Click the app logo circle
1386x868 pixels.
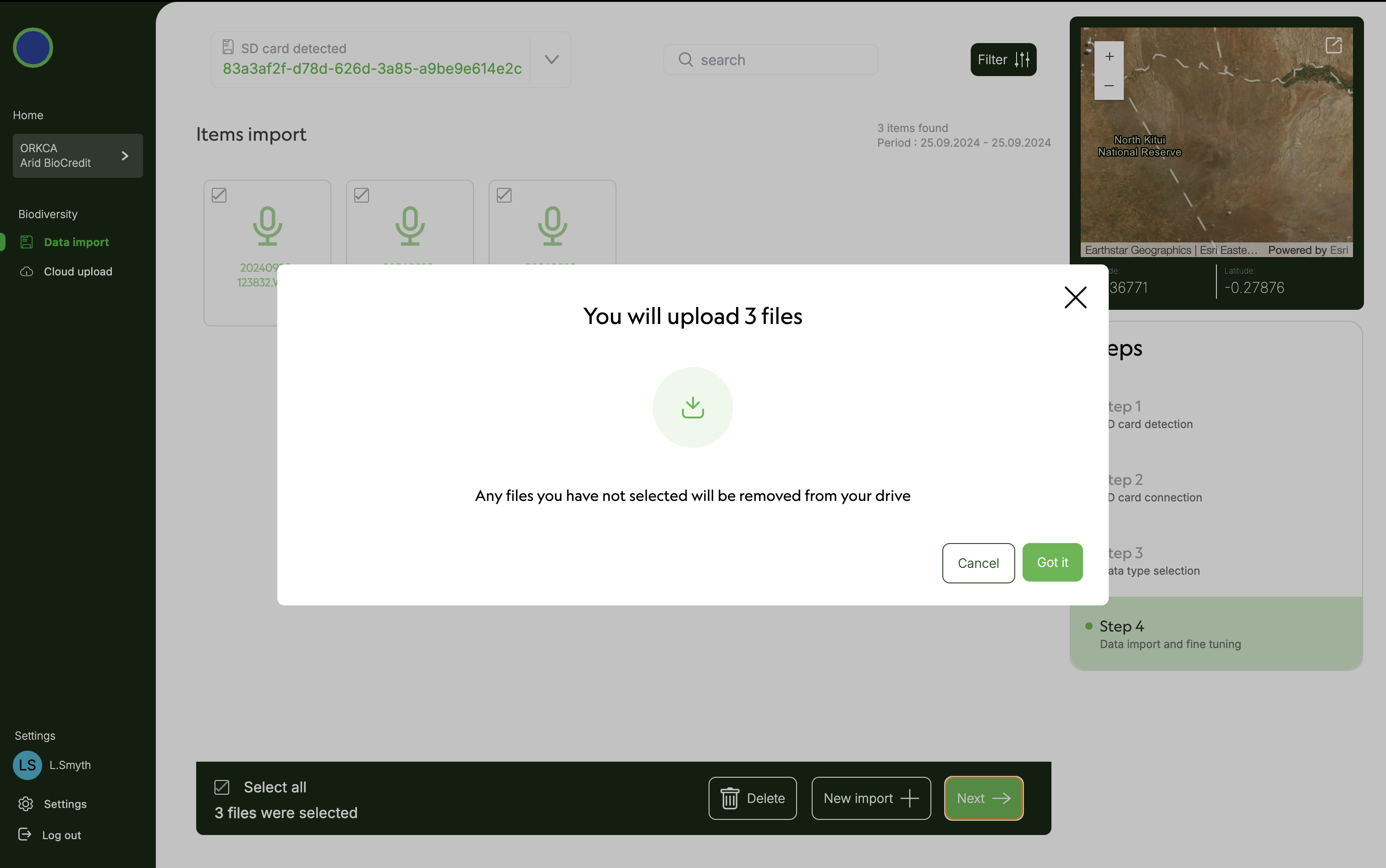tap(33, 48)
